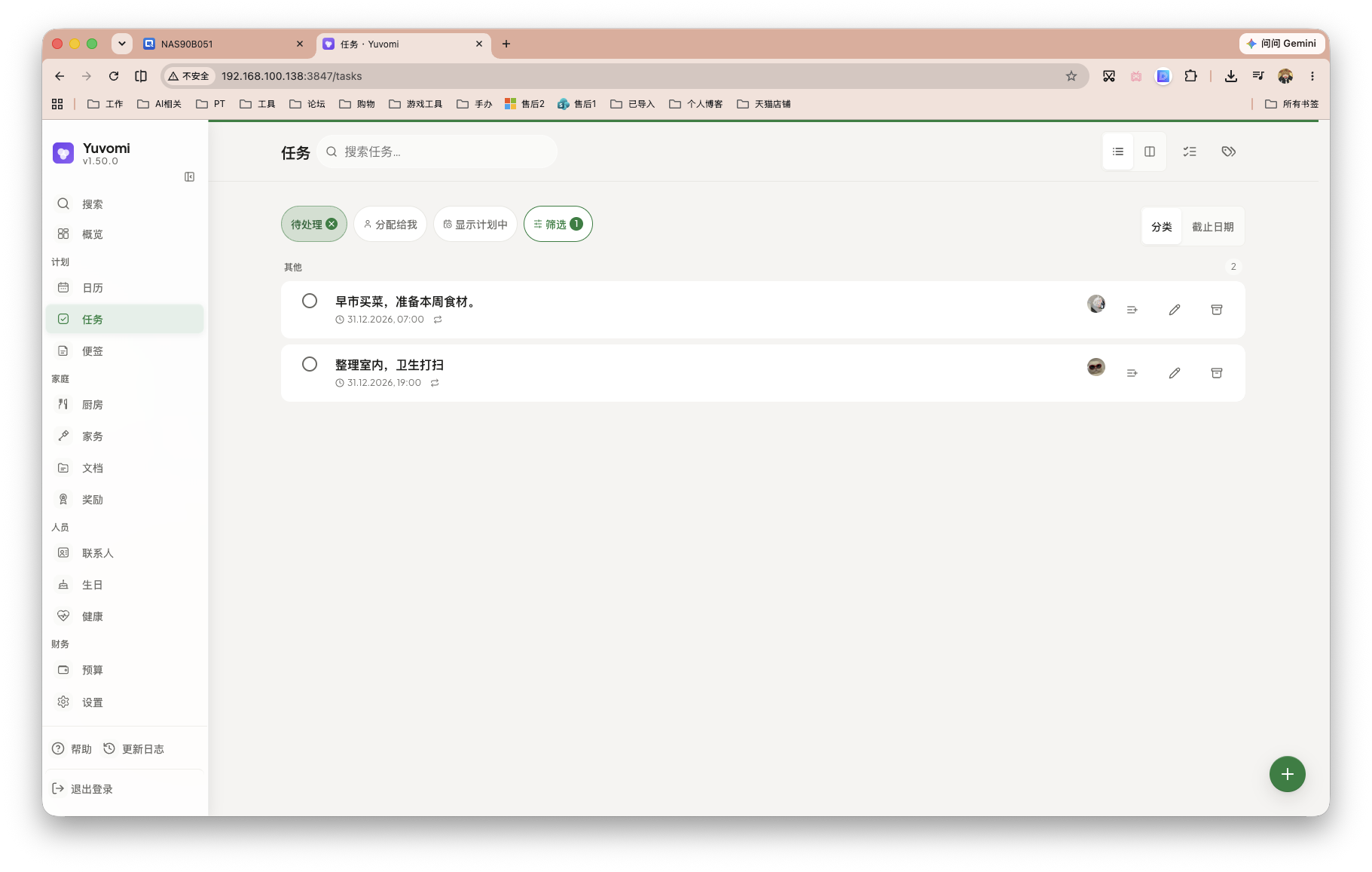Viewport: 1372px width, 872px height.
Task: Select 任务 in the sidebar
Action: [124, 320]
